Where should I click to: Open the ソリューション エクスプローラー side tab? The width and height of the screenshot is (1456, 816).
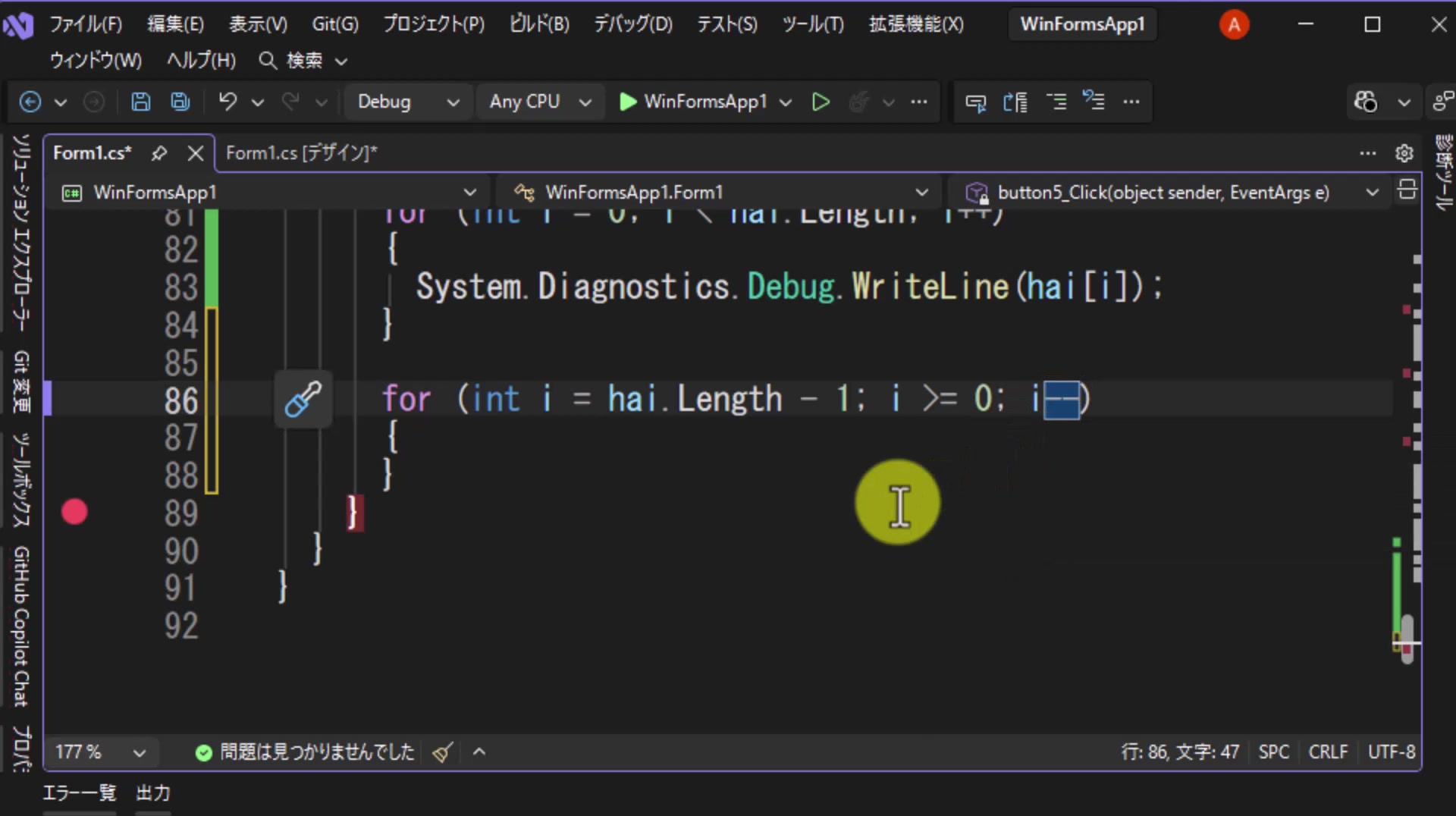click(x=21, y=233)
